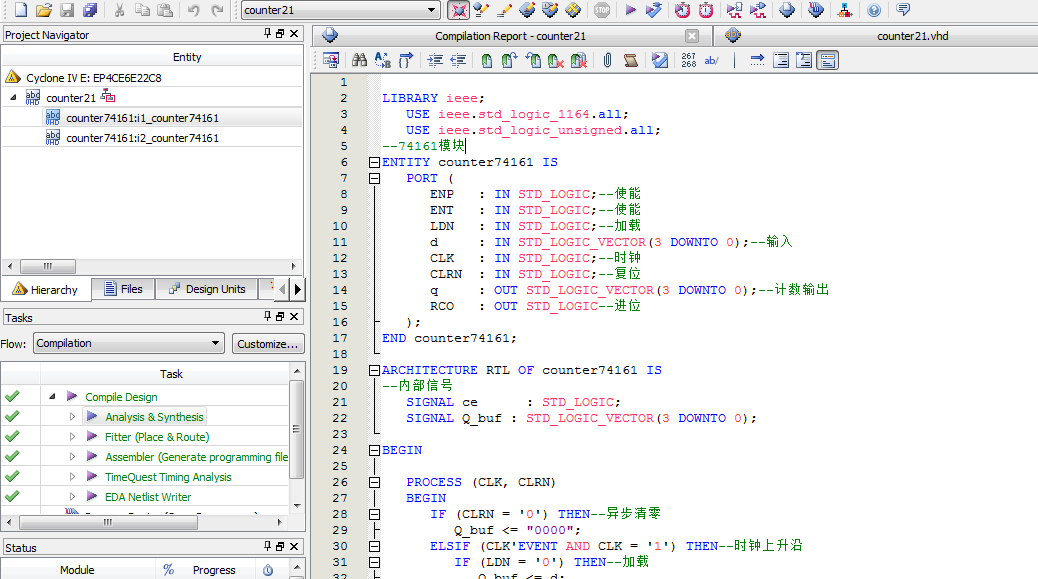Click the Stop Processing icon
The height and width of the screenshot is (579, 1038).
[602, 10]
